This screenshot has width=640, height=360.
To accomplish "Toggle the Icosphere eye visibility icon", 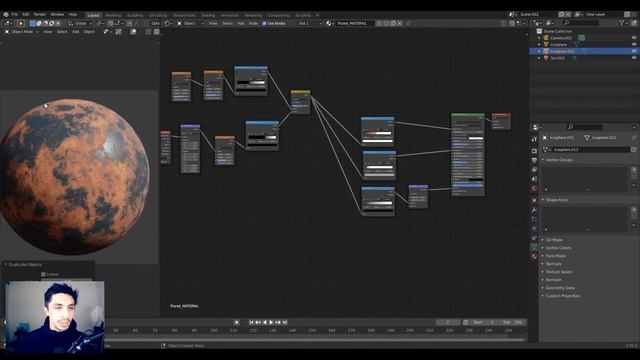I will [x=634, y=44].
